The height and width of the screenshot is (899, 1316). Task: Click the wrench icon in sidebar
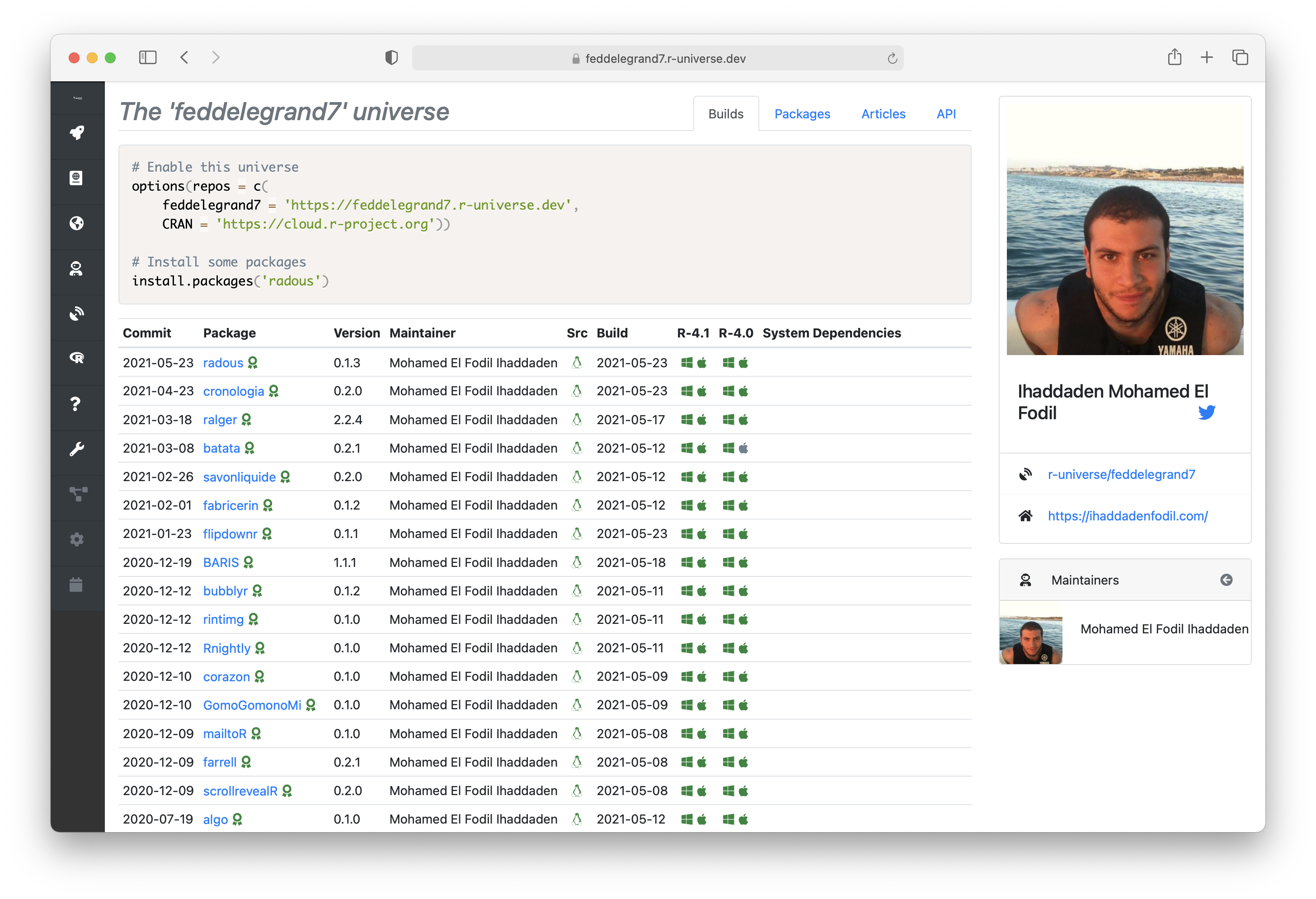coord(76,449)
